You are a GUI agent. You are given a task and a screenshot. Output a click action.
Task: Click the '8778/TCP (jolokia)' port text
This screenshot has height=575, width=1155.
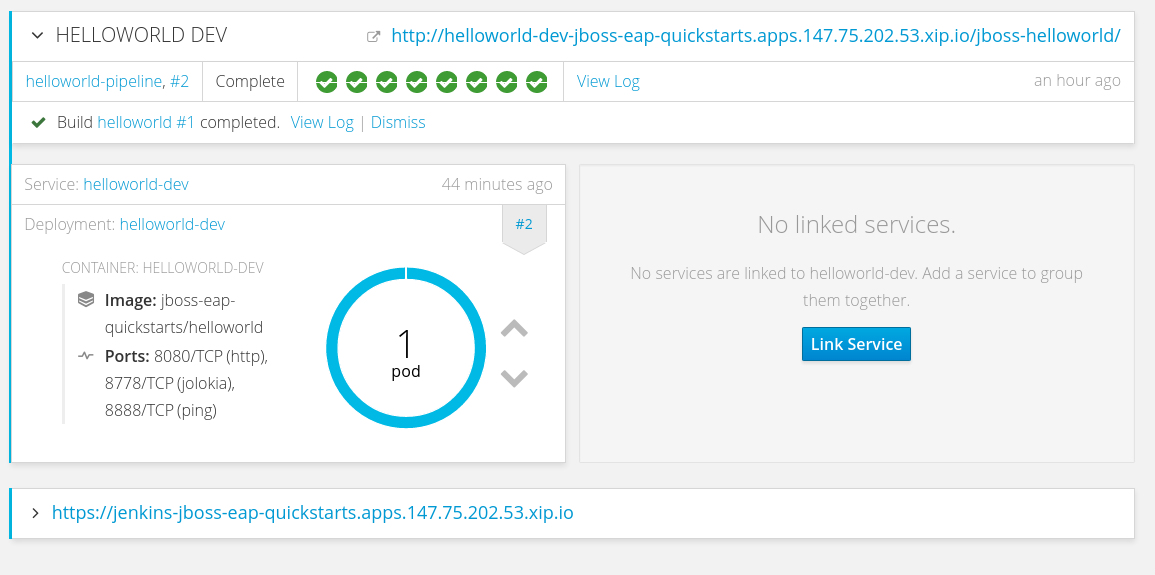coord(170,384)
